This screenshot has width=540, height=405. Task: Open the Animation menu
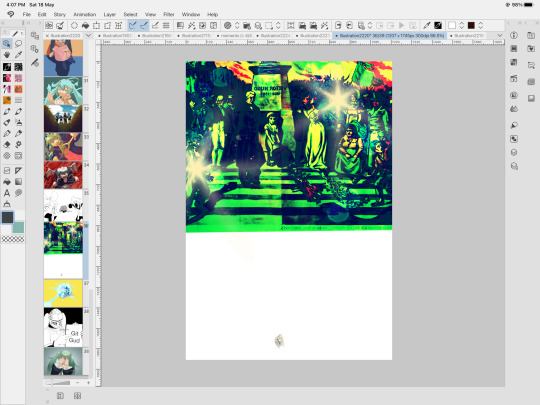(84, 14)
